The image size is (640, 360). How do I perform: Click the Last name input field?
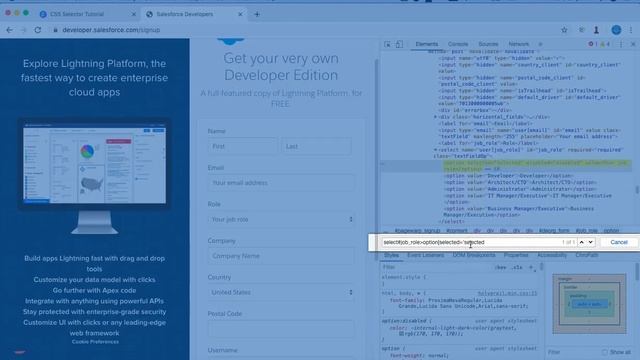click(316, 146)
